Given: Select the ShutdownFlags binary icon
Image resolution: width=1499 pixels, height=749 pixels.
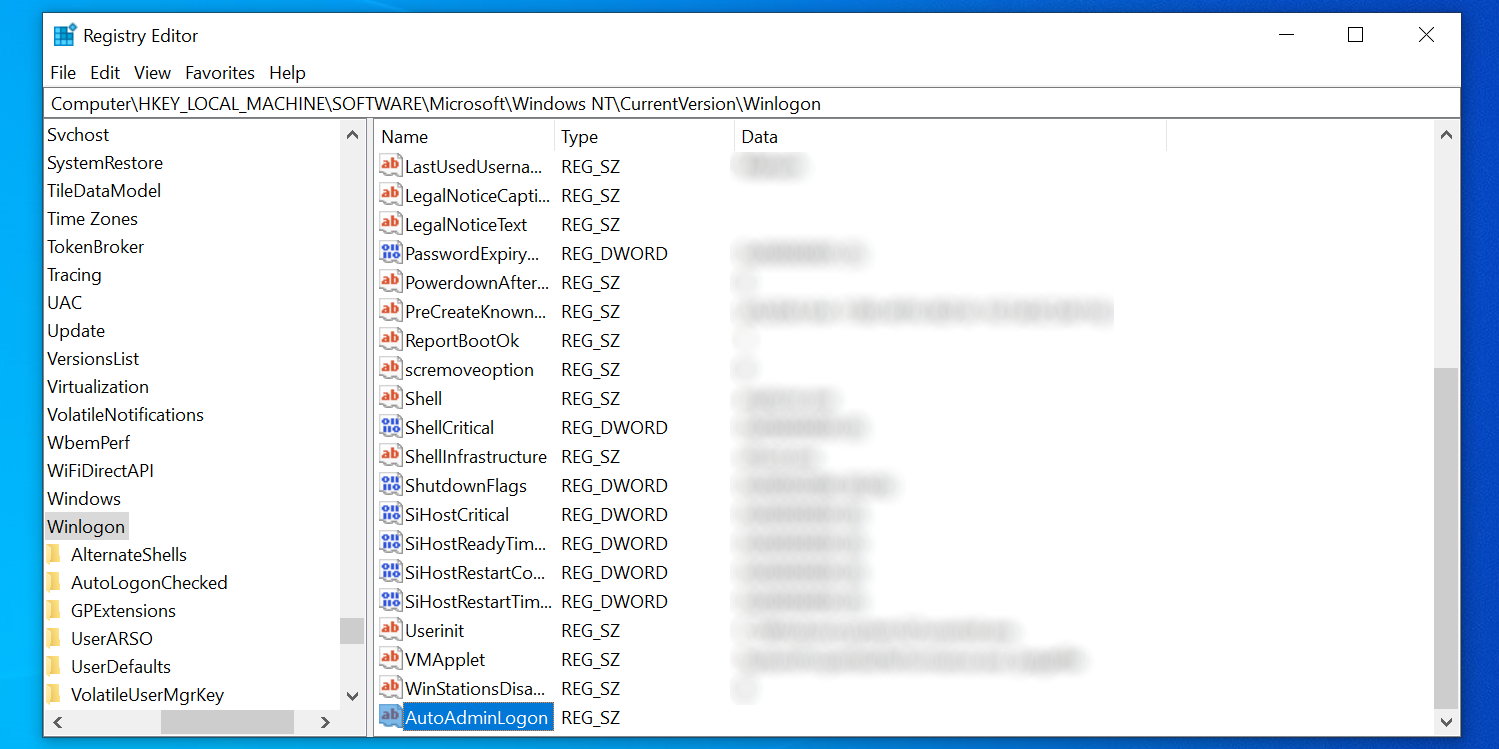Looking at the screenshot, I should point(390,485).
